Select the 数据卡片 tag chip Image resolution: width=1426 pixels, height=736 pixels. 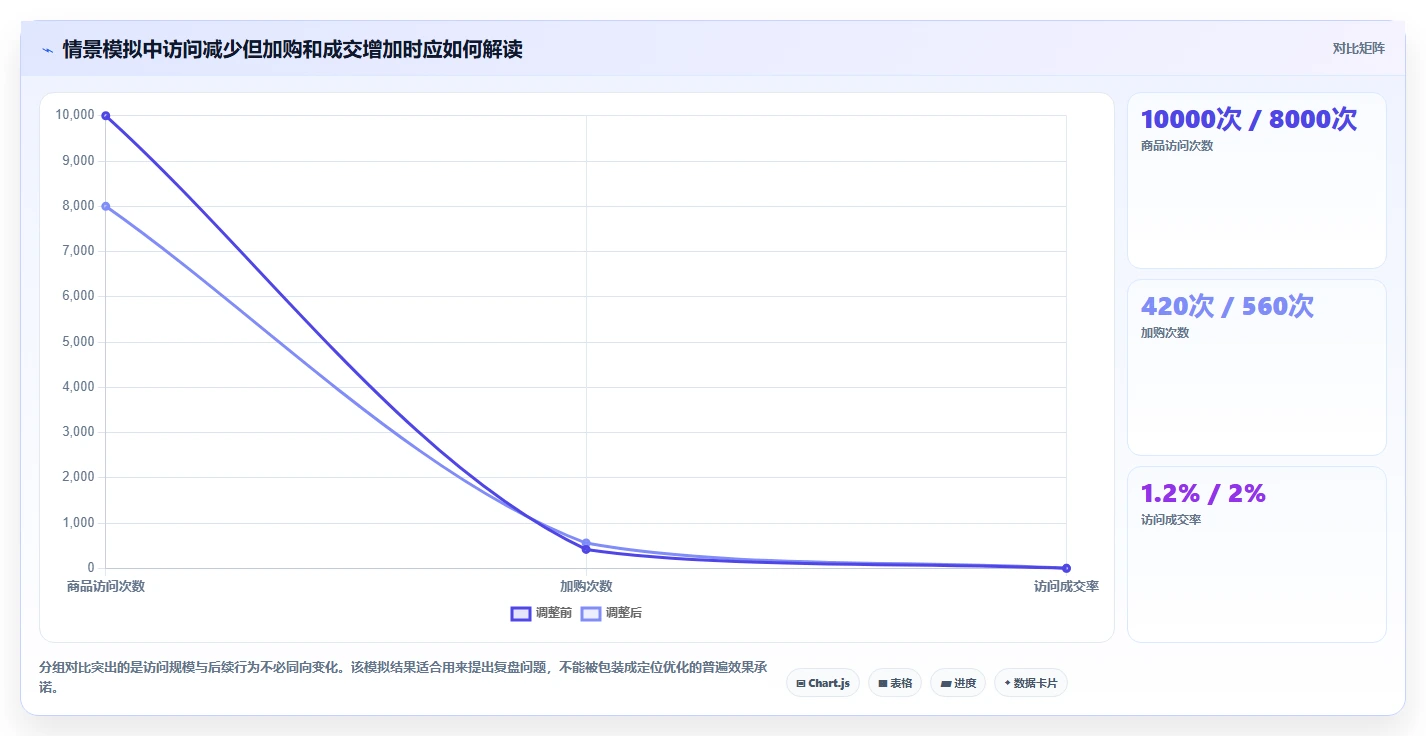[x=1031, y=683]
